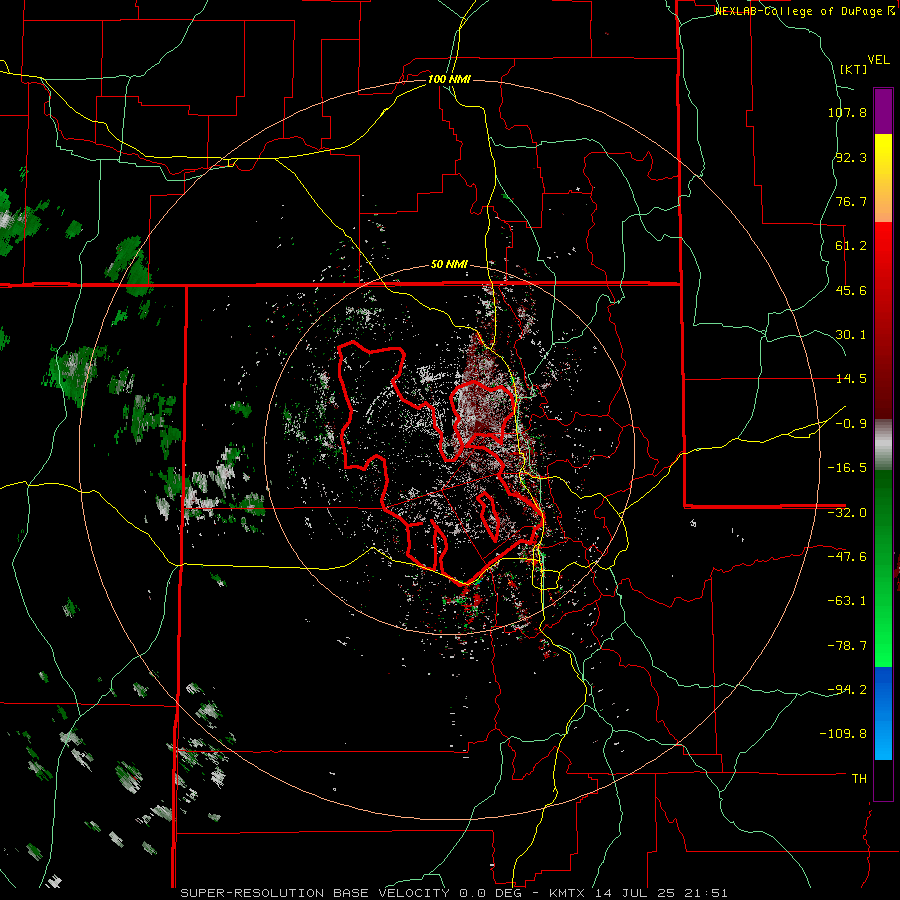The image size is (900, 900).
Task: Click the -63.1 velocity scale value
Action: pyautogui.click(x=847, y=601)
